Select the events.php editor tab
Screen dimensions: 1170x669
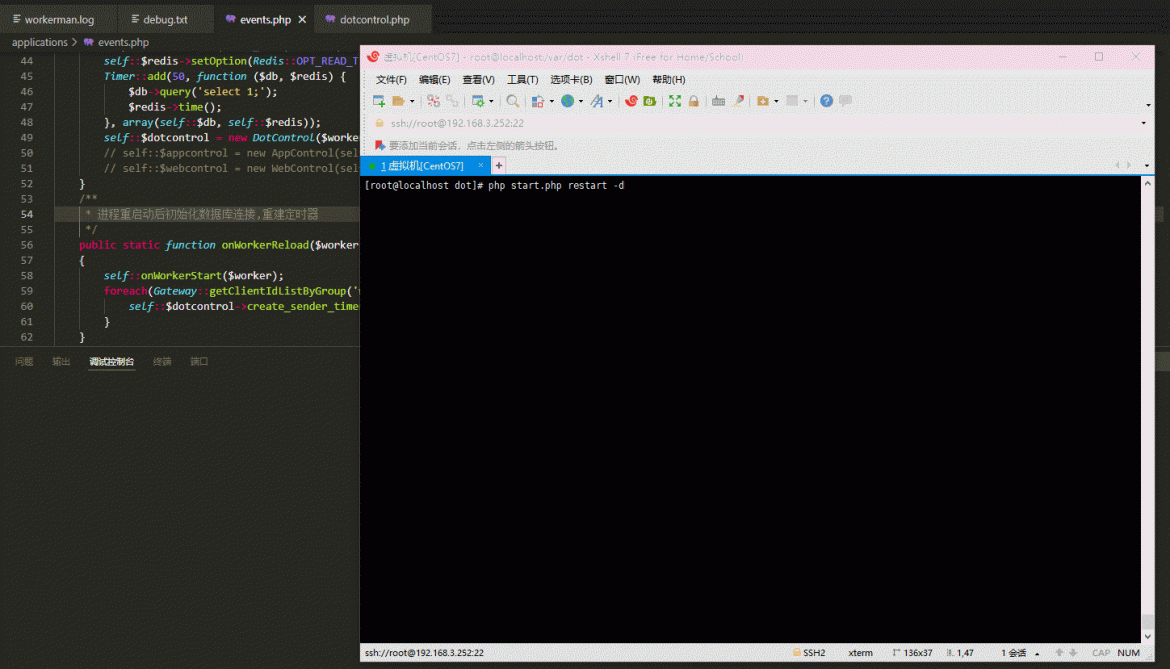(265, 19)
